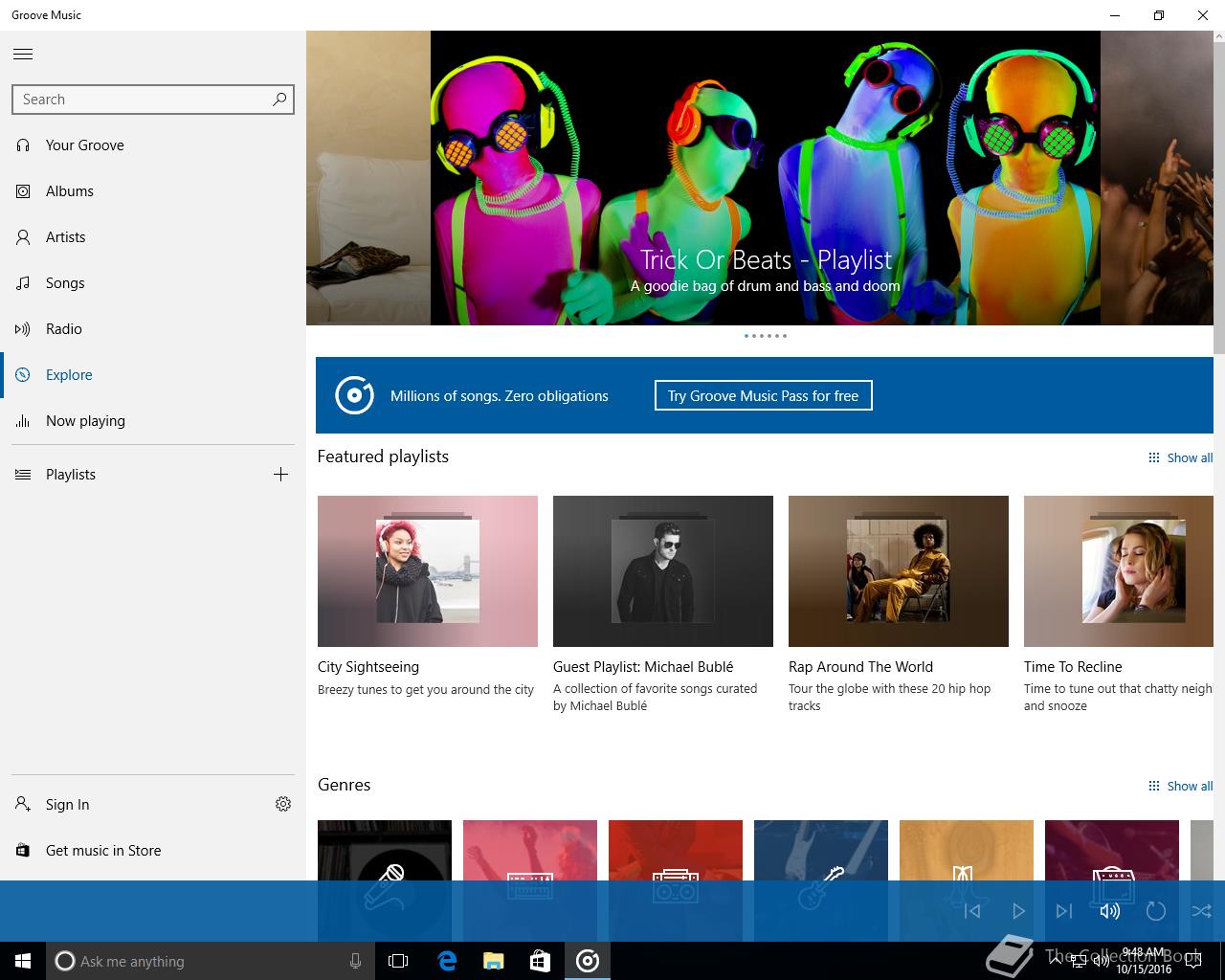Skip to next track
This screenshot has width=1225, height=980.
[1064, 911]
